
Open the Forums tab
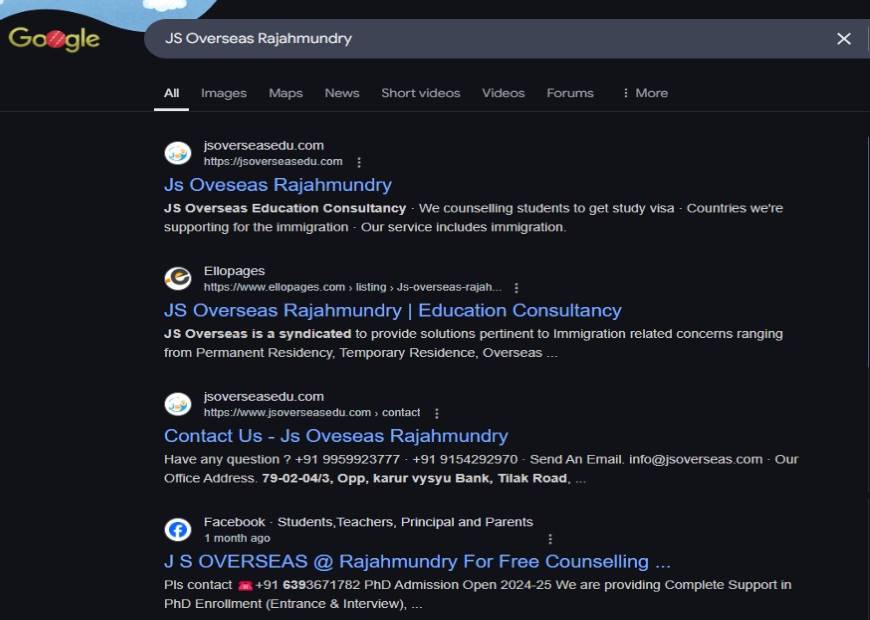click(x=570, y=93)
